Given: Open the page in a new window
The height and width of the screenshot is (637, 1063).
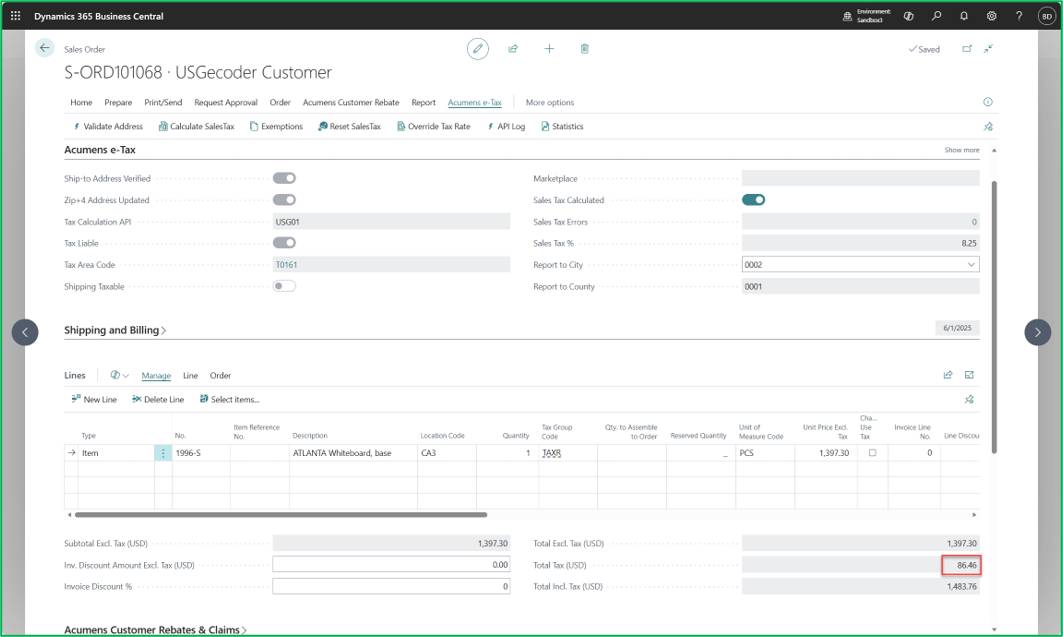Looking at the screenshot, I should click(x=967, y=49).
